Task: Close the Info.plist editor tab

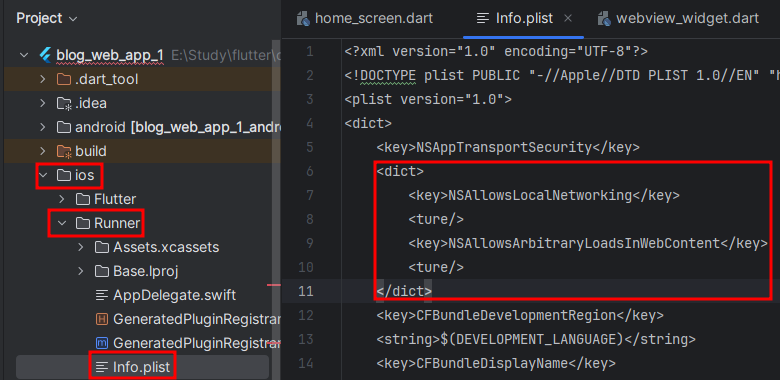Action: [x=568, y=19]
